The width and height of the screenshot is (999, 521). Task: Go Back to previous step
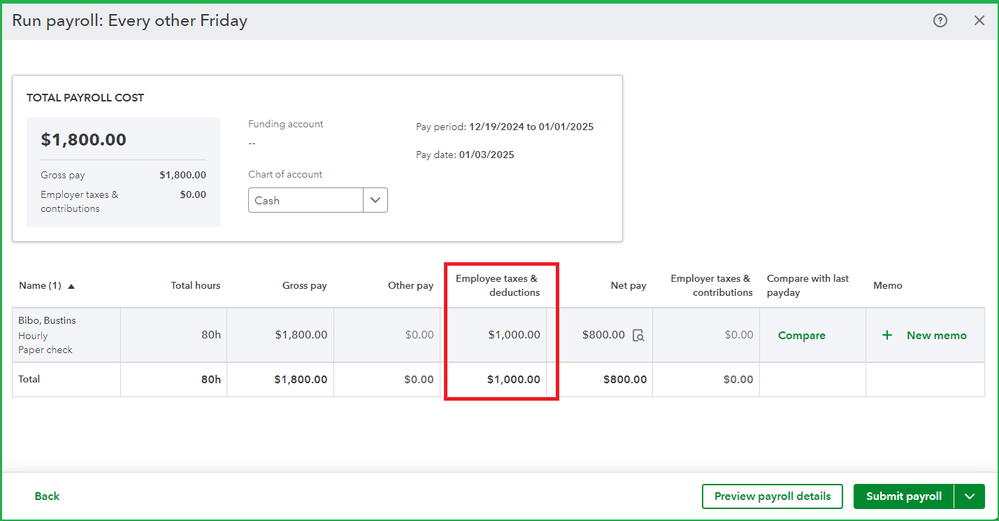[47, 496]
